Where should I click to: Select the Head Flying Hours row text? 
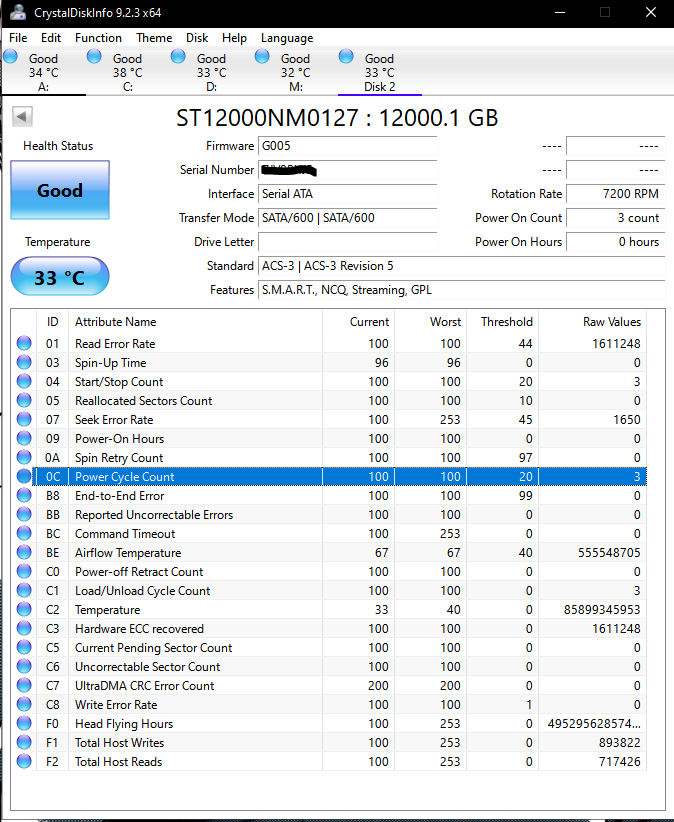pyautogui.click(x=124, y=723)
